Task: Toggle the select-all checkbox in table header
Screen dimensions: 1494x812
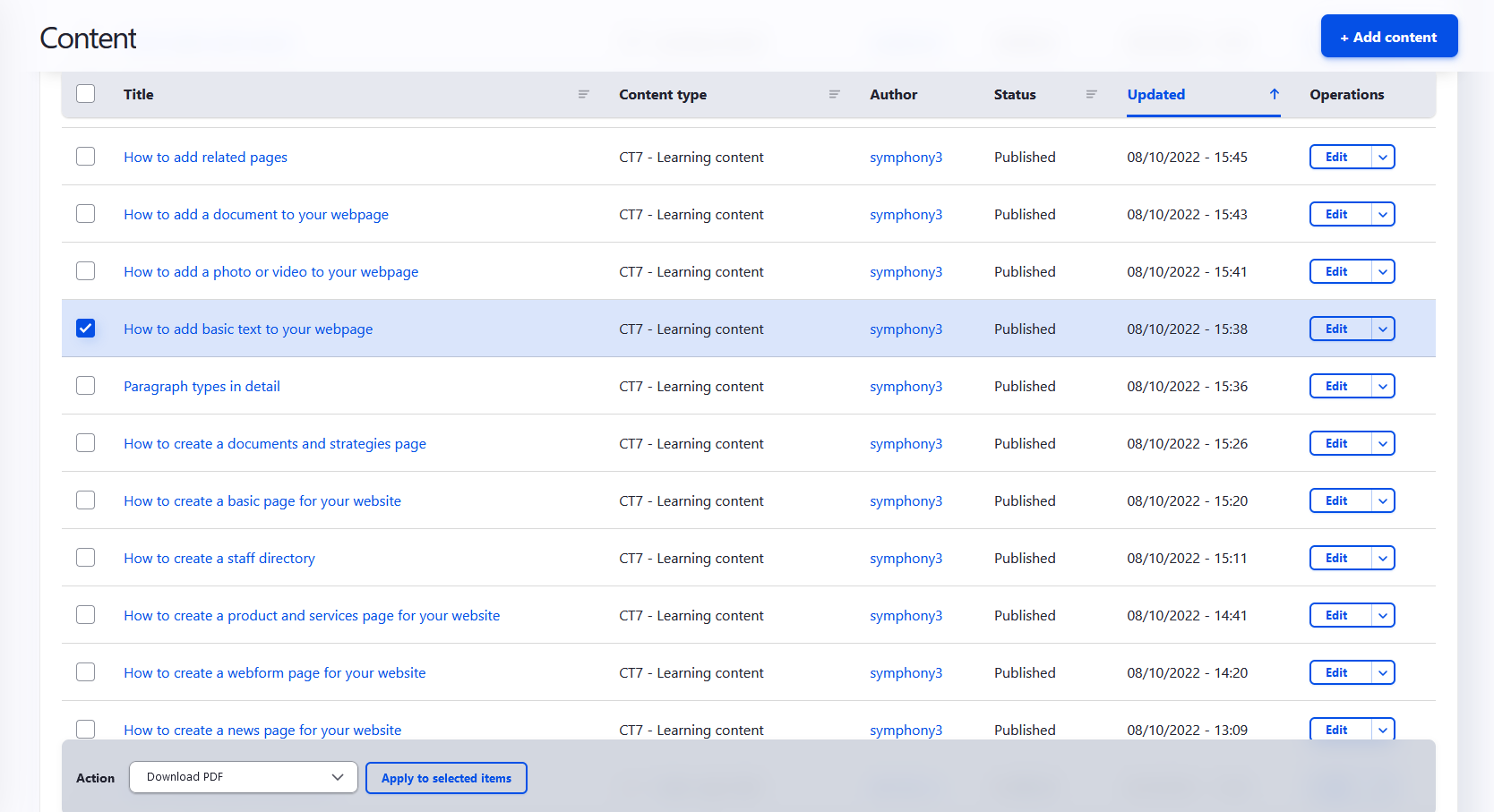Action: click(86, 94)
